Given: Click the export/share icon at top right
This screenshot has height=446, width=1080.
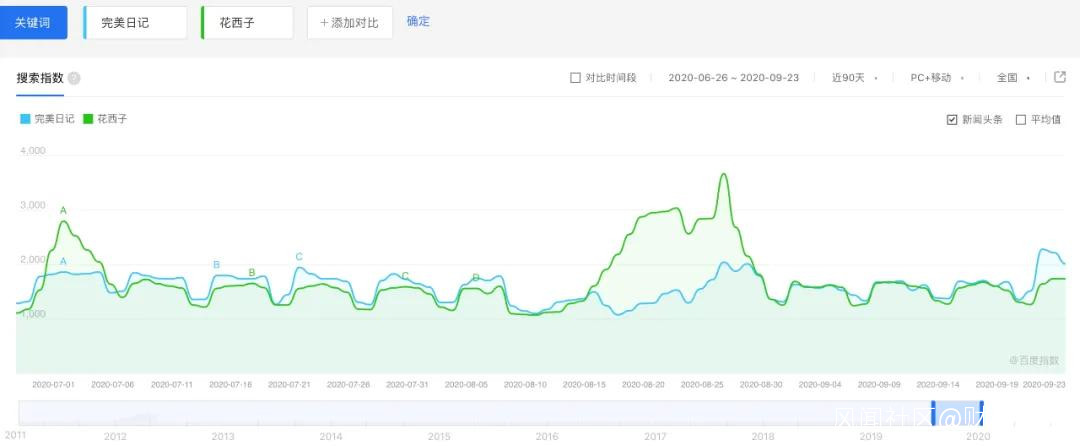Looking at the screenshot, I should [x=1060, y=77].
